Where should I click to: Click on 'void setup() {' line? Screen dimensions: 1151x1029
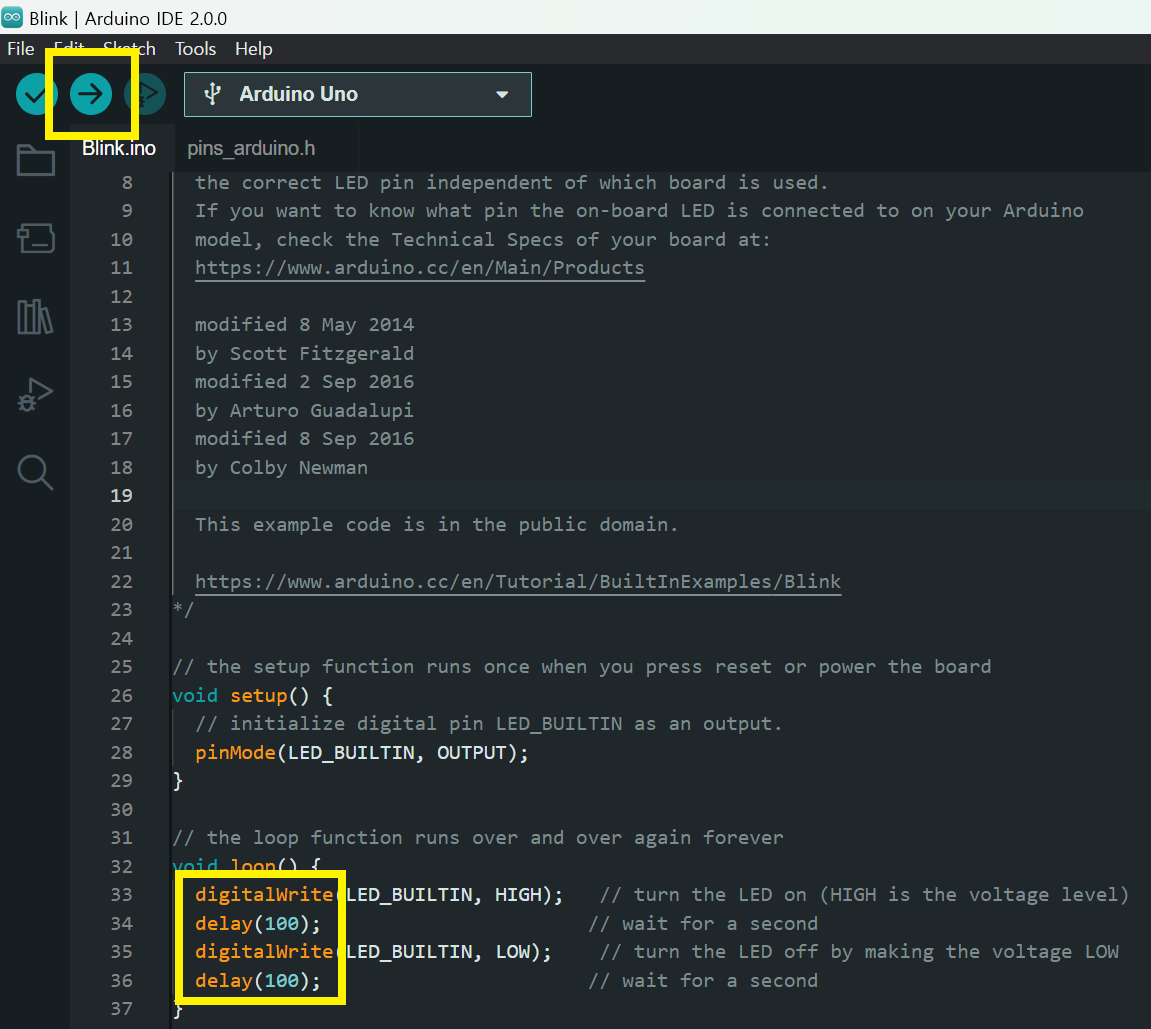[253, 696]
